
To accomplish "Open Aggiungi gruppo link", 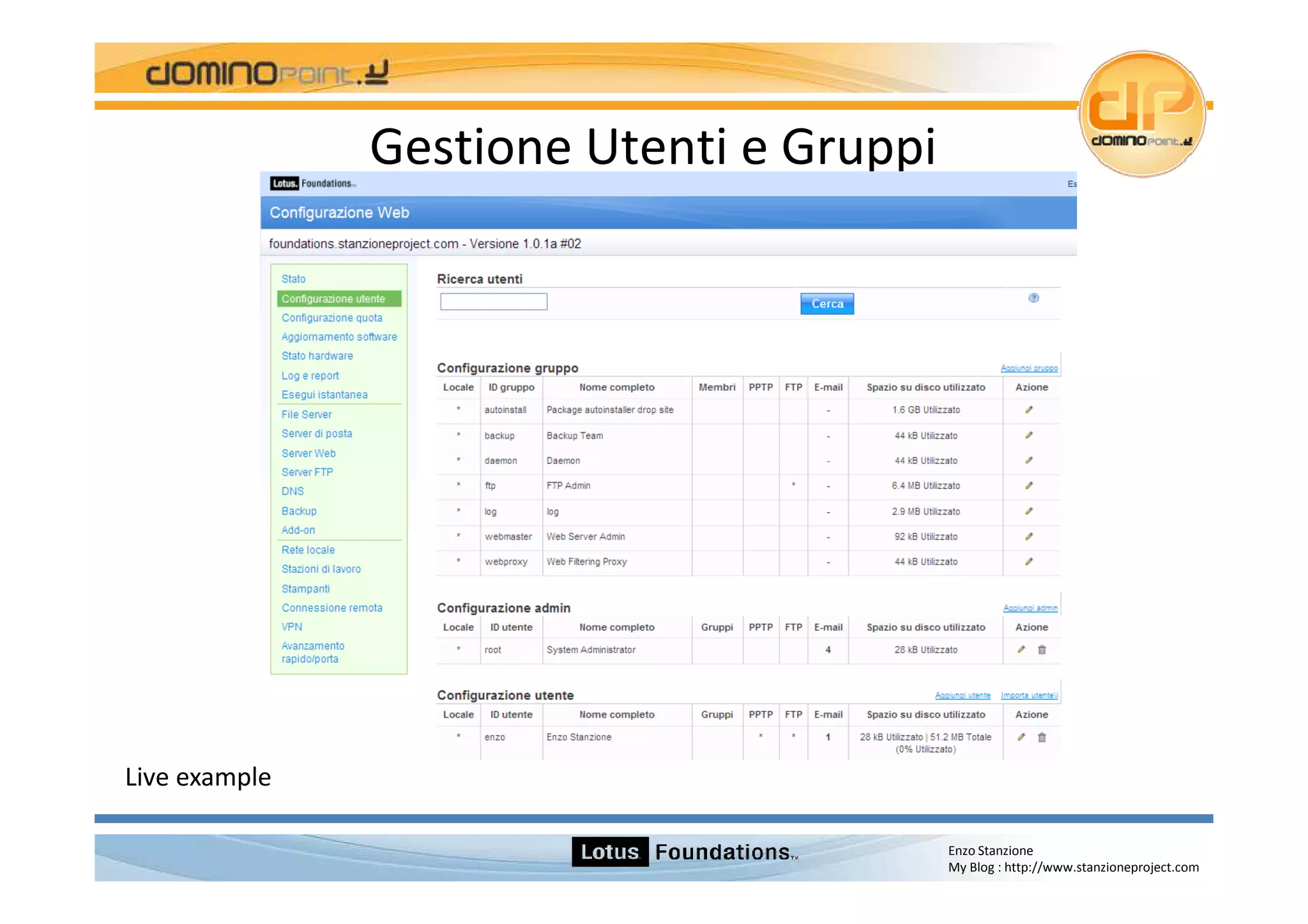I will pos(1029,368).
